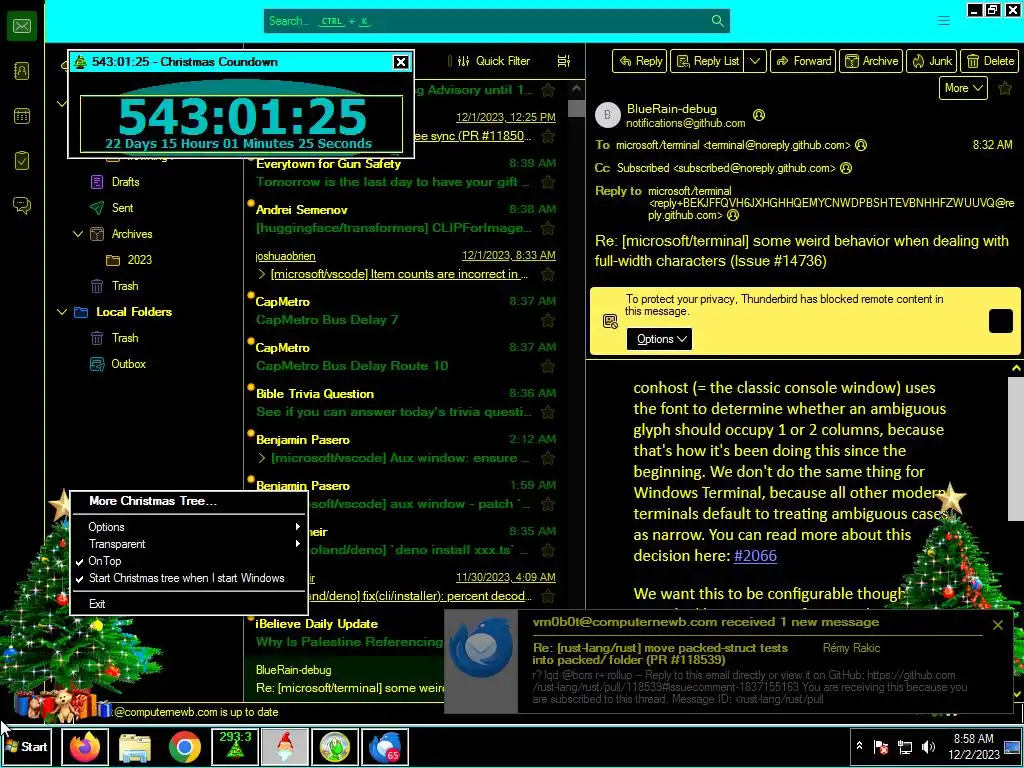Click the message list scrollbar thumb

pyautogui.click(x=576, y=108)
